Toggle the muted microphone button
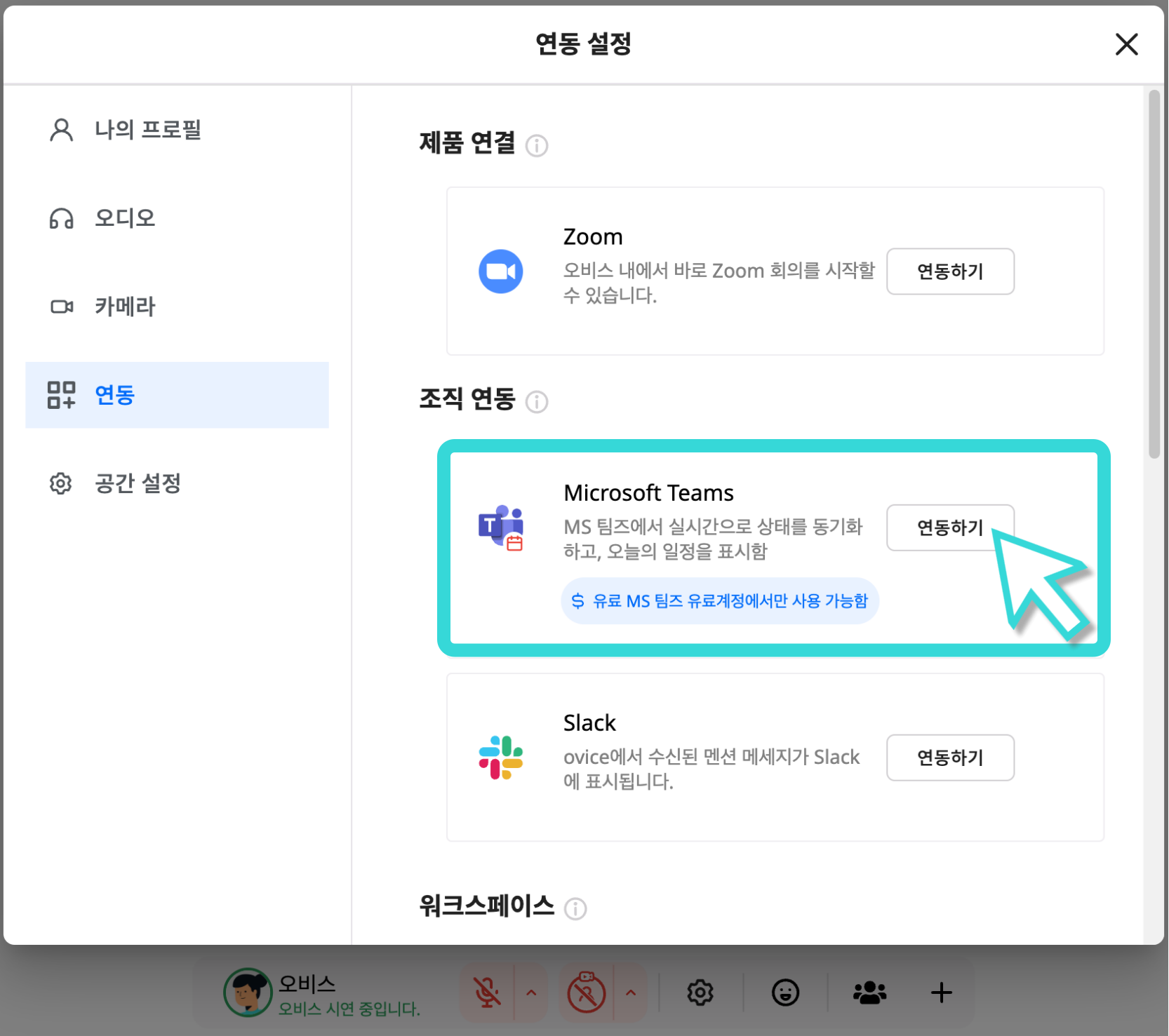 (x=487, y=993)
